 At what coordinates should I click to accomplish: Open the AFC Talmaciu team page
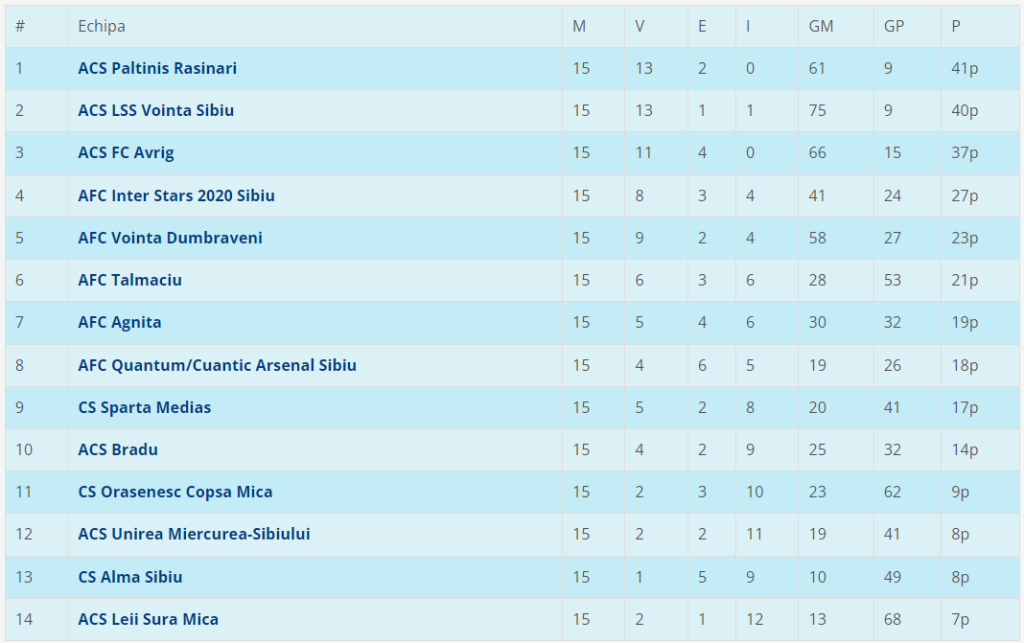(x=130, y=280)
